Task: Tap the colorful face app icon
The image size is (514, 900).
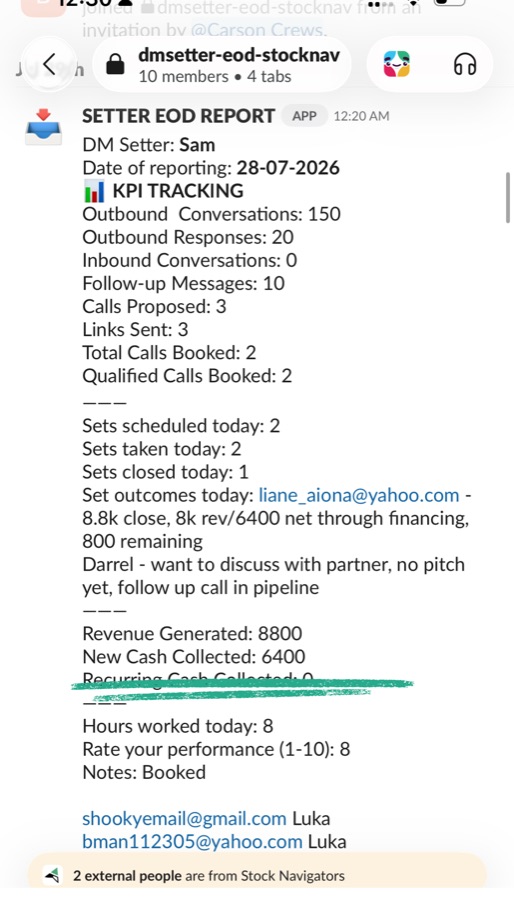Action: click(397, 64)
